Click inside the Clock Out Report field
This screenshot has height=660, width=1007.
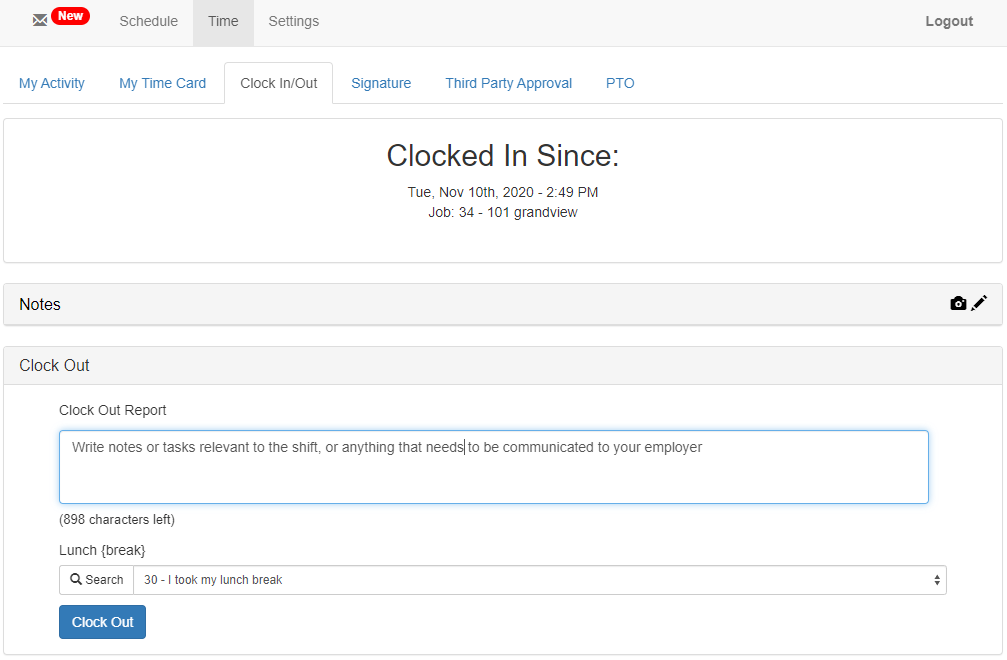(x=494, y=466)
